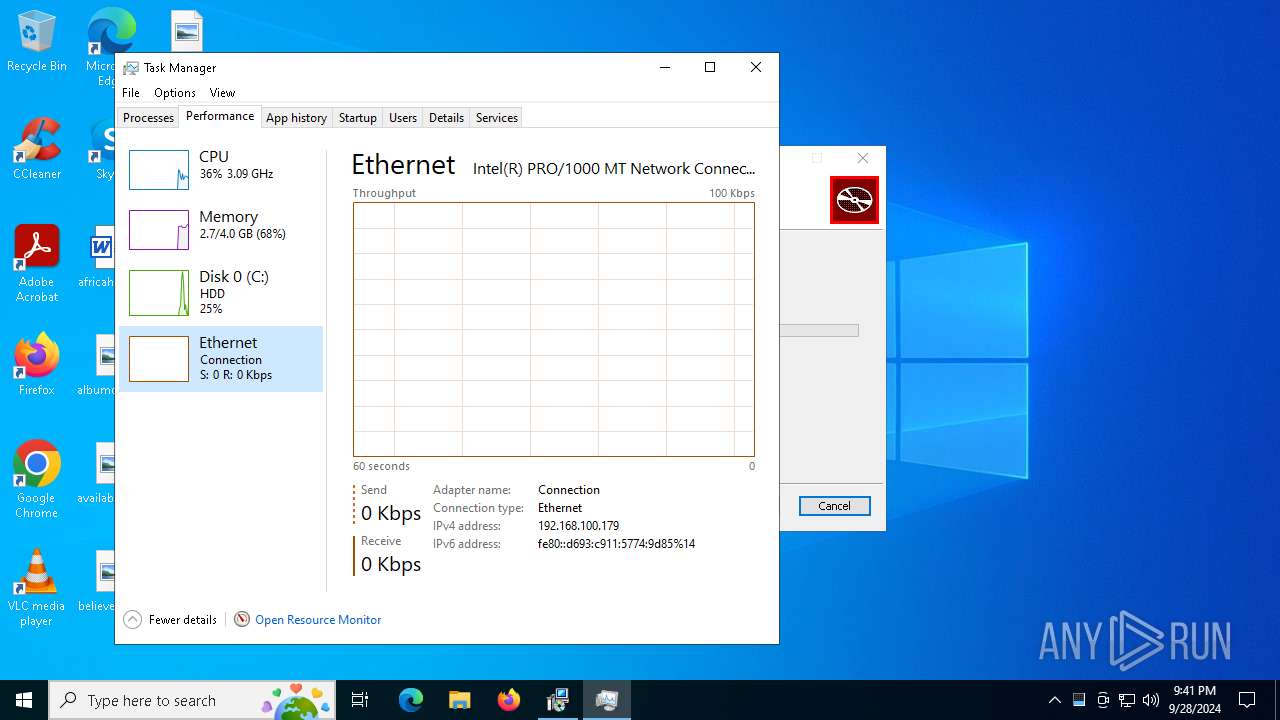Select the VLC media player desktop icon
This screenshot has width=1280, height=720.
pos(37,588)
